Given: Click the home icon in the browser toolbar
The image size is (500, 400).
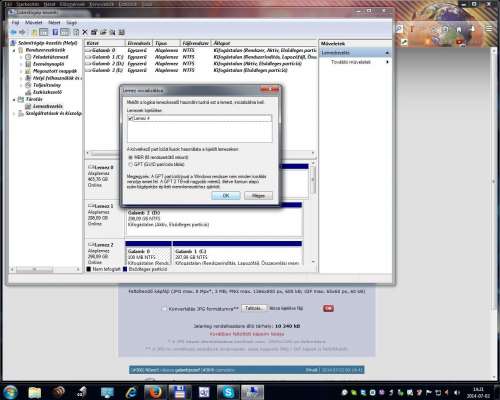Looking at the screenshot, I should pyautogui.click(x=459, y=29).
